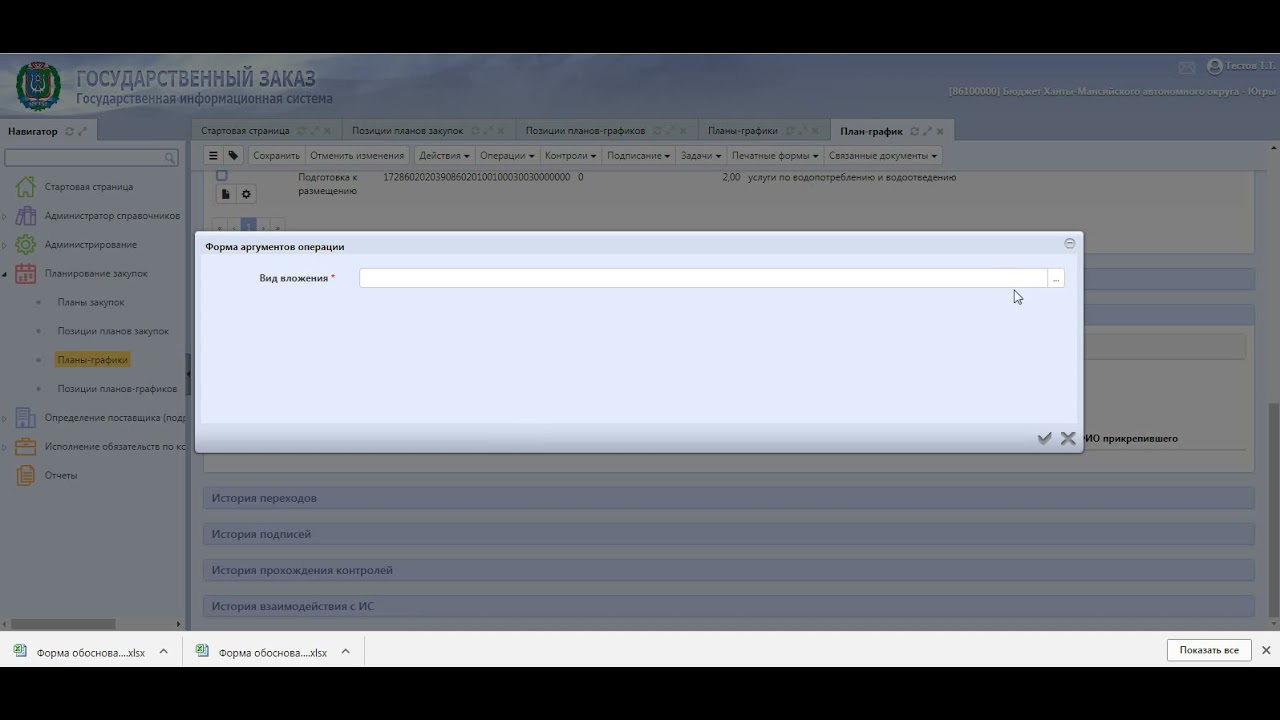Close the План-график tab
Screen dimensions: 1280x720
click(x=940, y=131)
